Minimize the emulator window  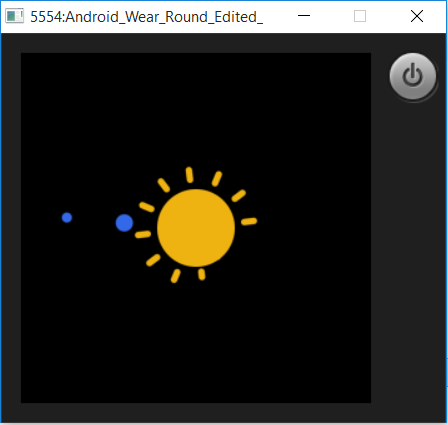[x=304, y=16]
